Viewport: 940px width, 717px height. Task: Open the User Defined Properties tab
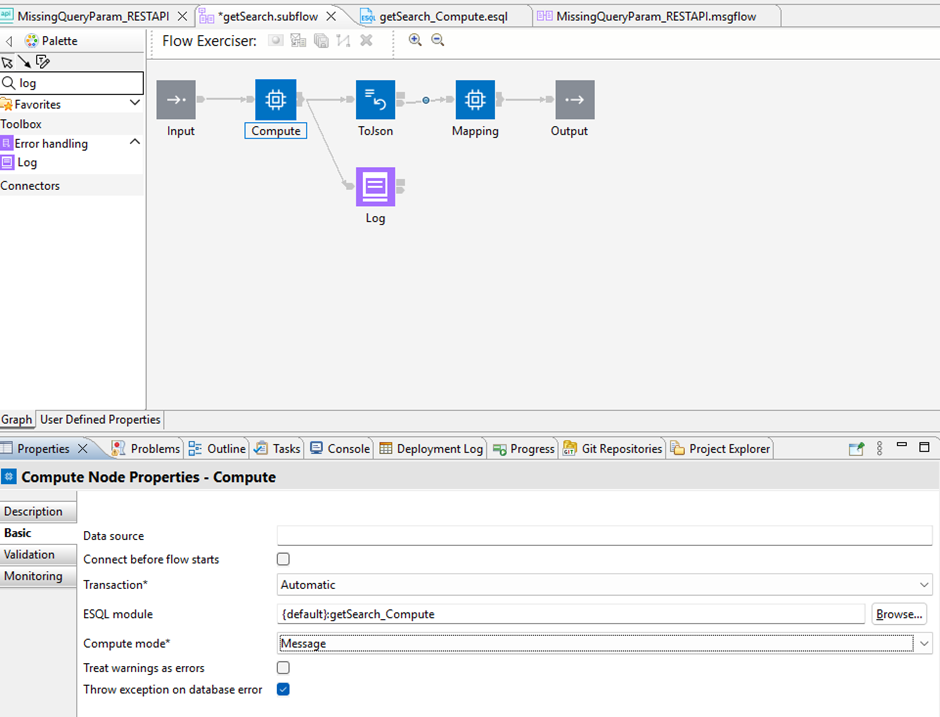click(x=100, y=420)
